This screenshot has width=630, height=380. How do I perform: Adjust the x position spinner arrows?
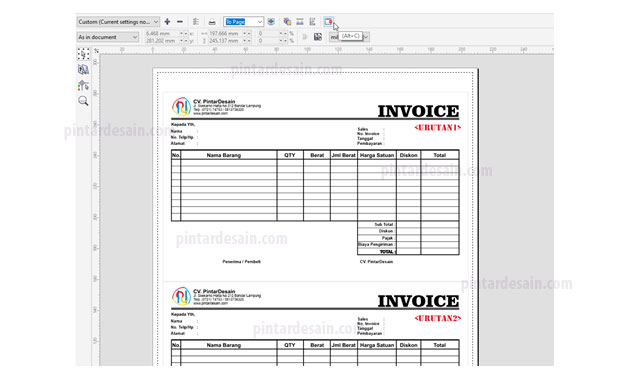coord(184,33)
